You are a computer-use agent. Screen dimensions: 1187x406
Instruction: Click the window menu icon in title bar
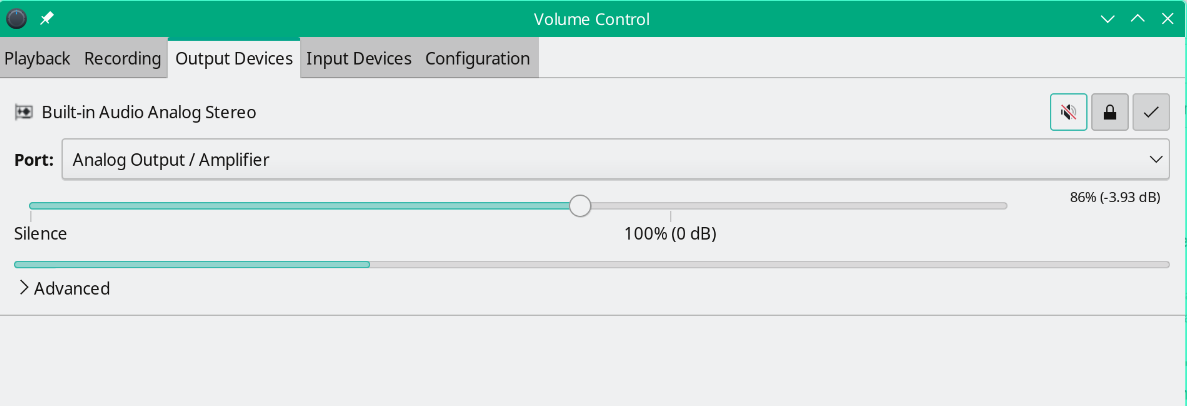(17, 19)
